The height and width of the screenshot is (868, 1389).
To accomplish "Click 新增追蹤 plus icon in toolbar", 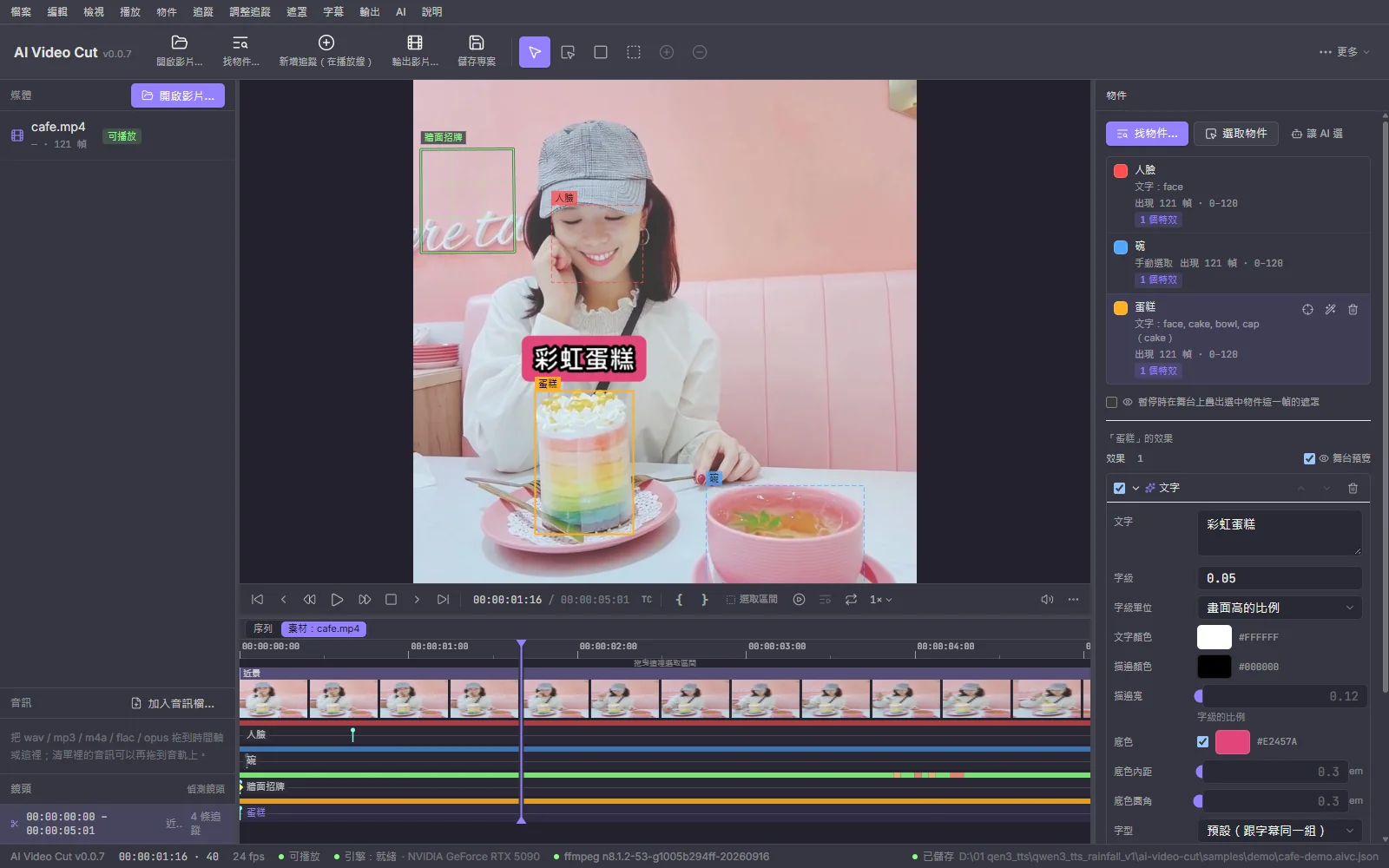I will tap(326, 43).
